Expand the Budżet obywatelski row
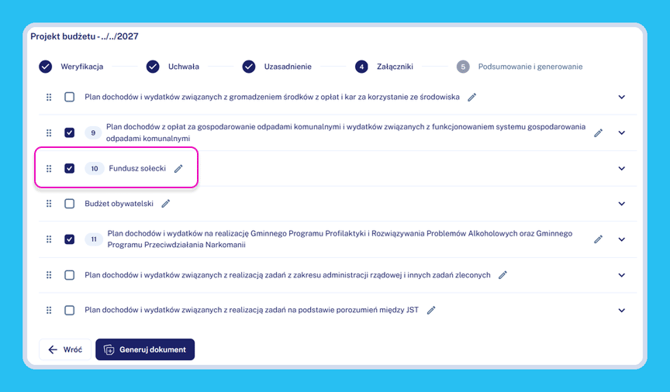Image resolution: width=670 pixels, height=392 pixels. pyautogui.click(x=622, y=204)
